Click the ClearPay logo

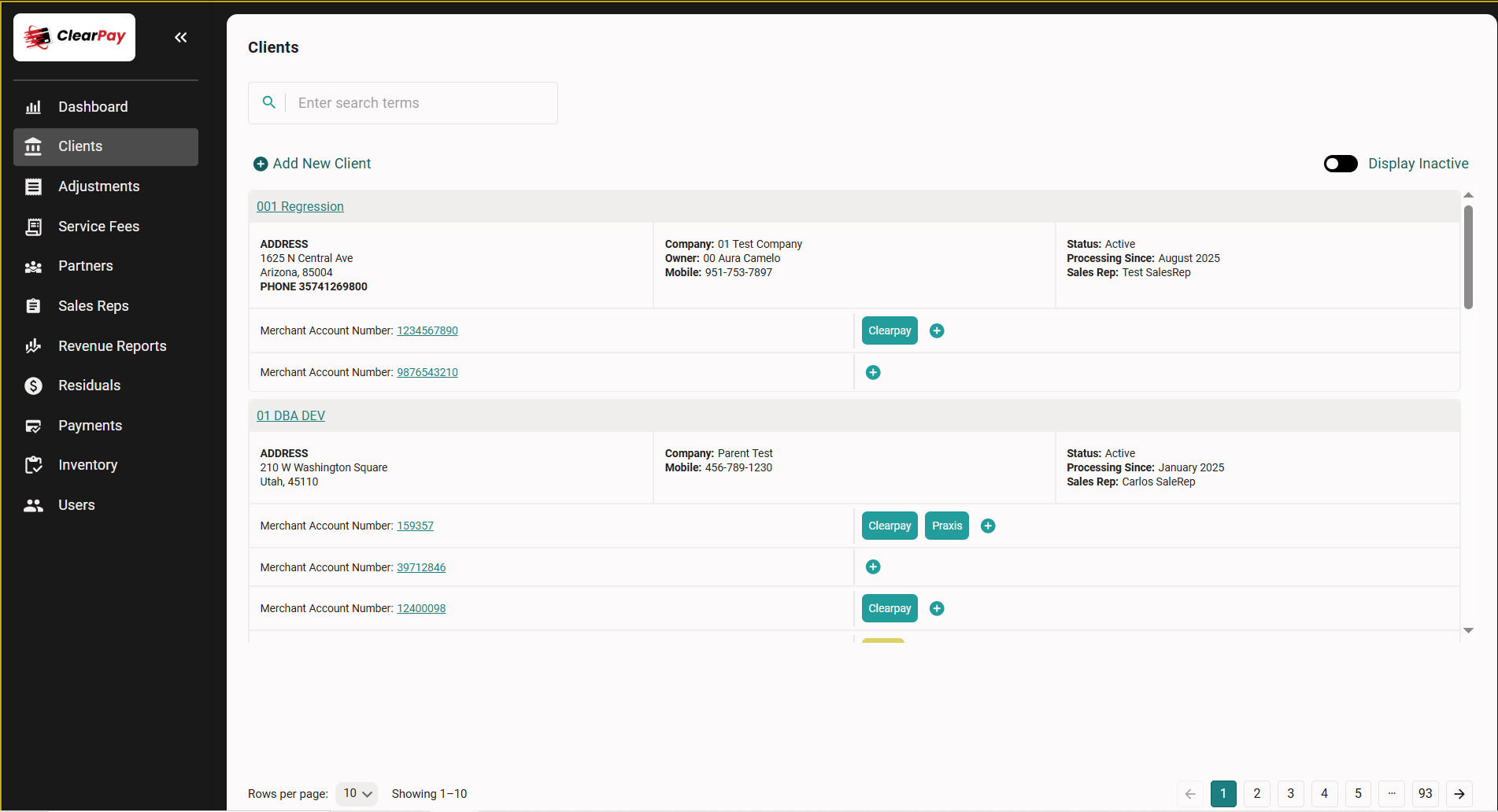[75, 37]
